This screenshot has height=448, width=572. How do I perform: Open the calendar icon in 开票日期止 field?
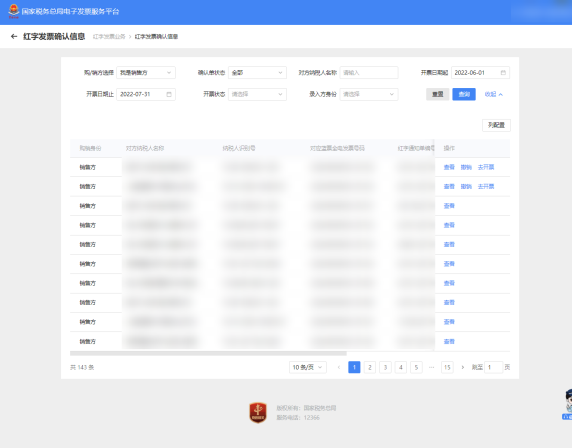[169, 94]
